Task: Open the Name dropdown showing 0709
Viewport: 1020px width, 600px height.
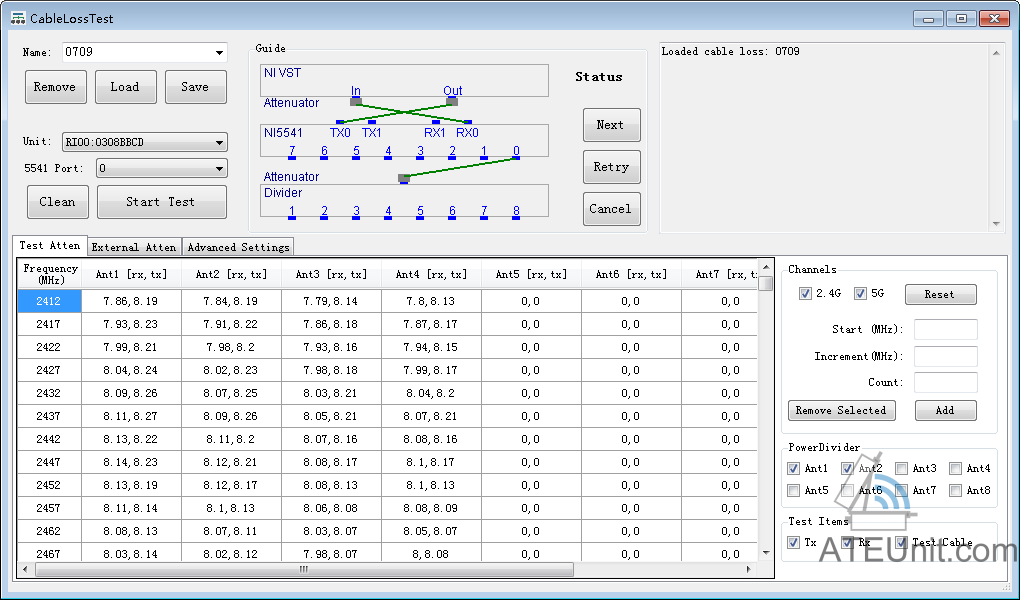Action: tap(220, 53)
